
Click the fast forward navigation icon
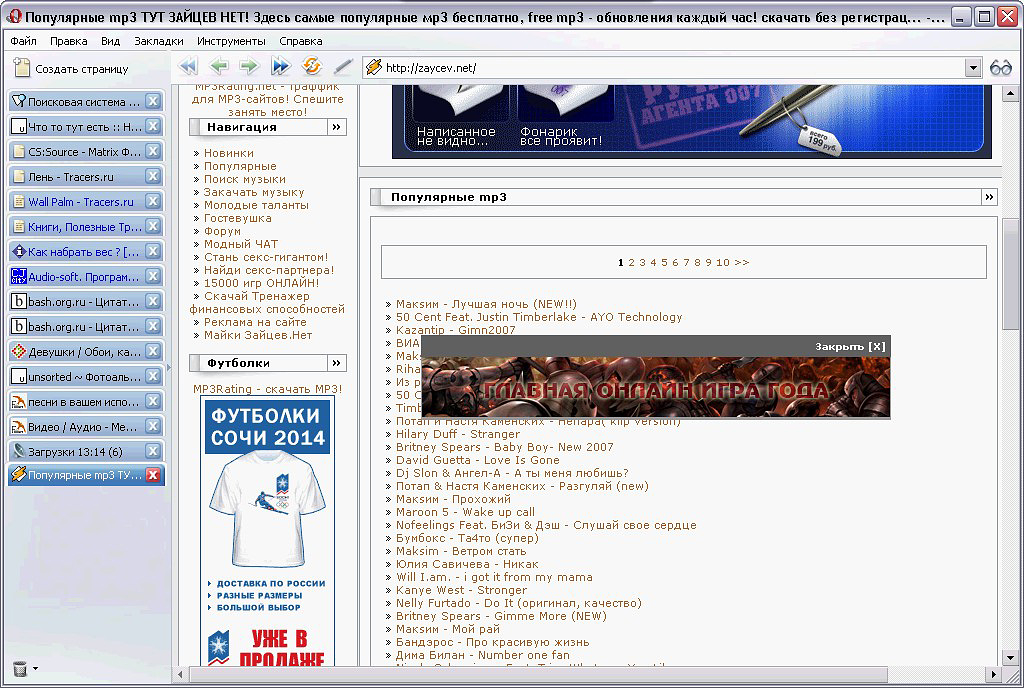[281, 66]
